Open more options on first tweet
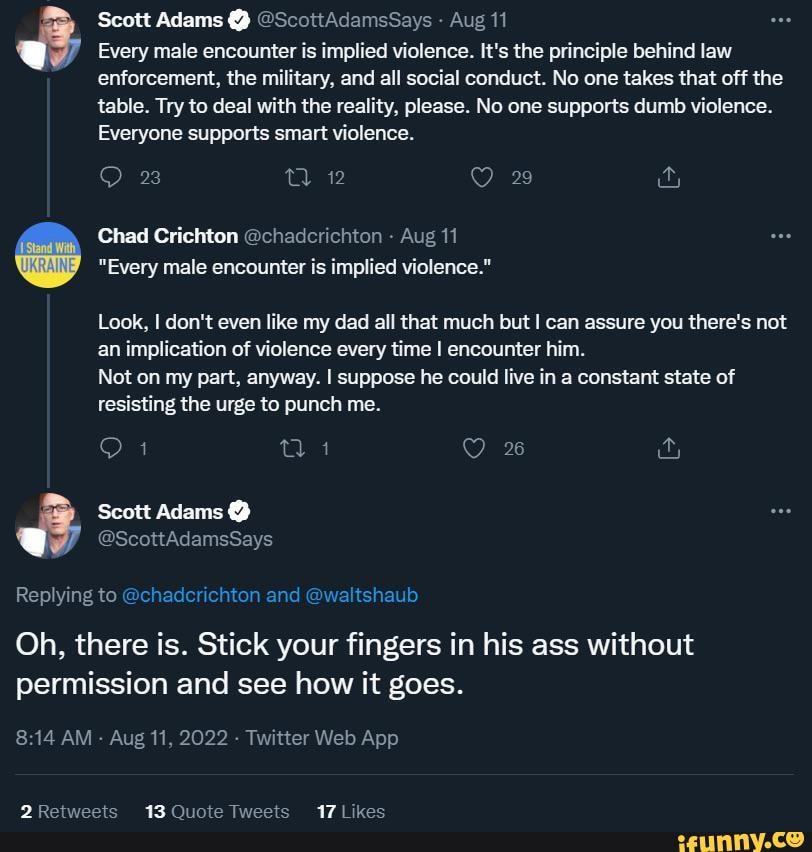 click(x=781, y=20)
